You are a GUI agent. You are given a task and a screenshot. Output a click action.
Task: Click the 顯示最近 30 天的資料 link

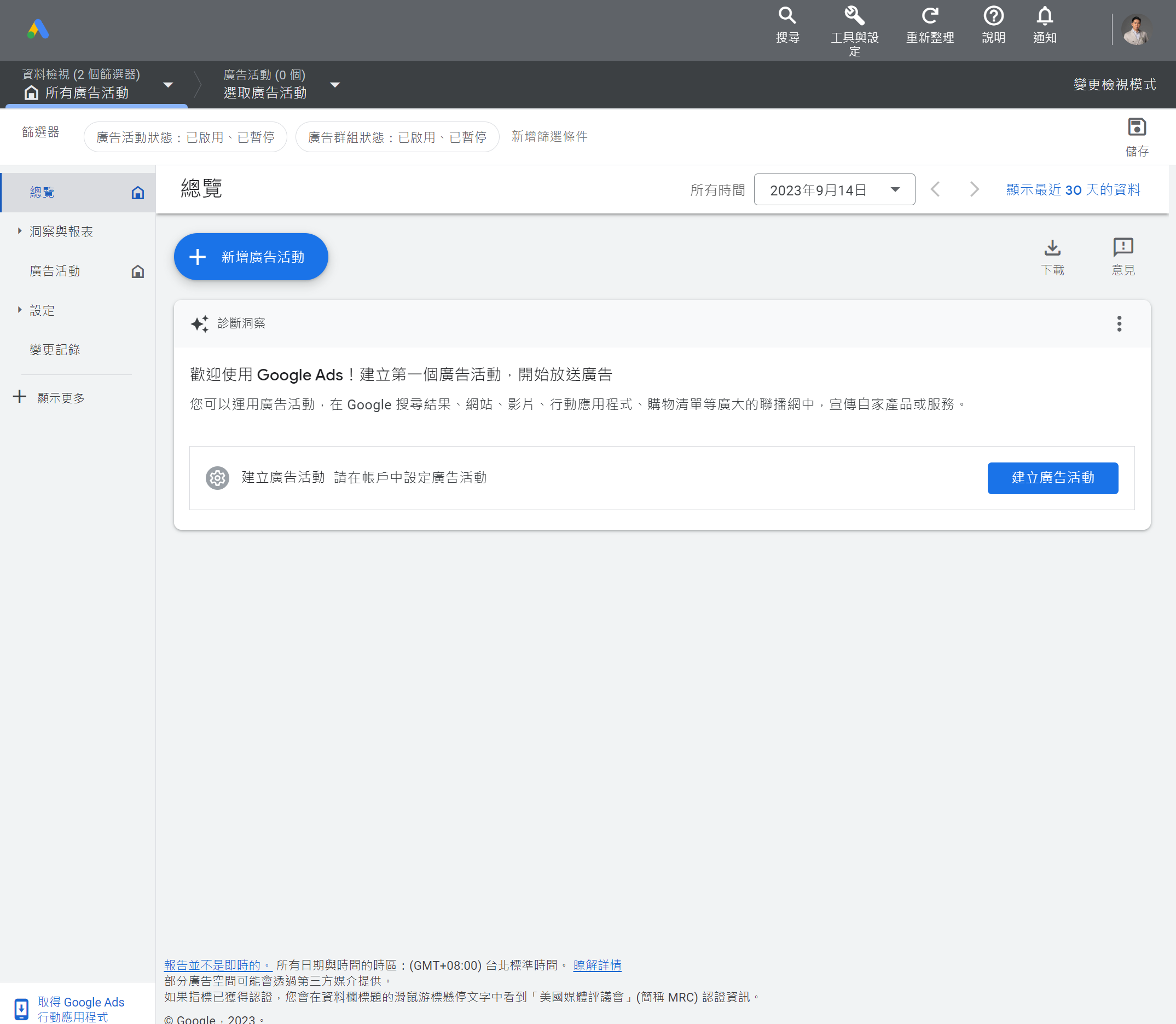tap(1073, 190)
